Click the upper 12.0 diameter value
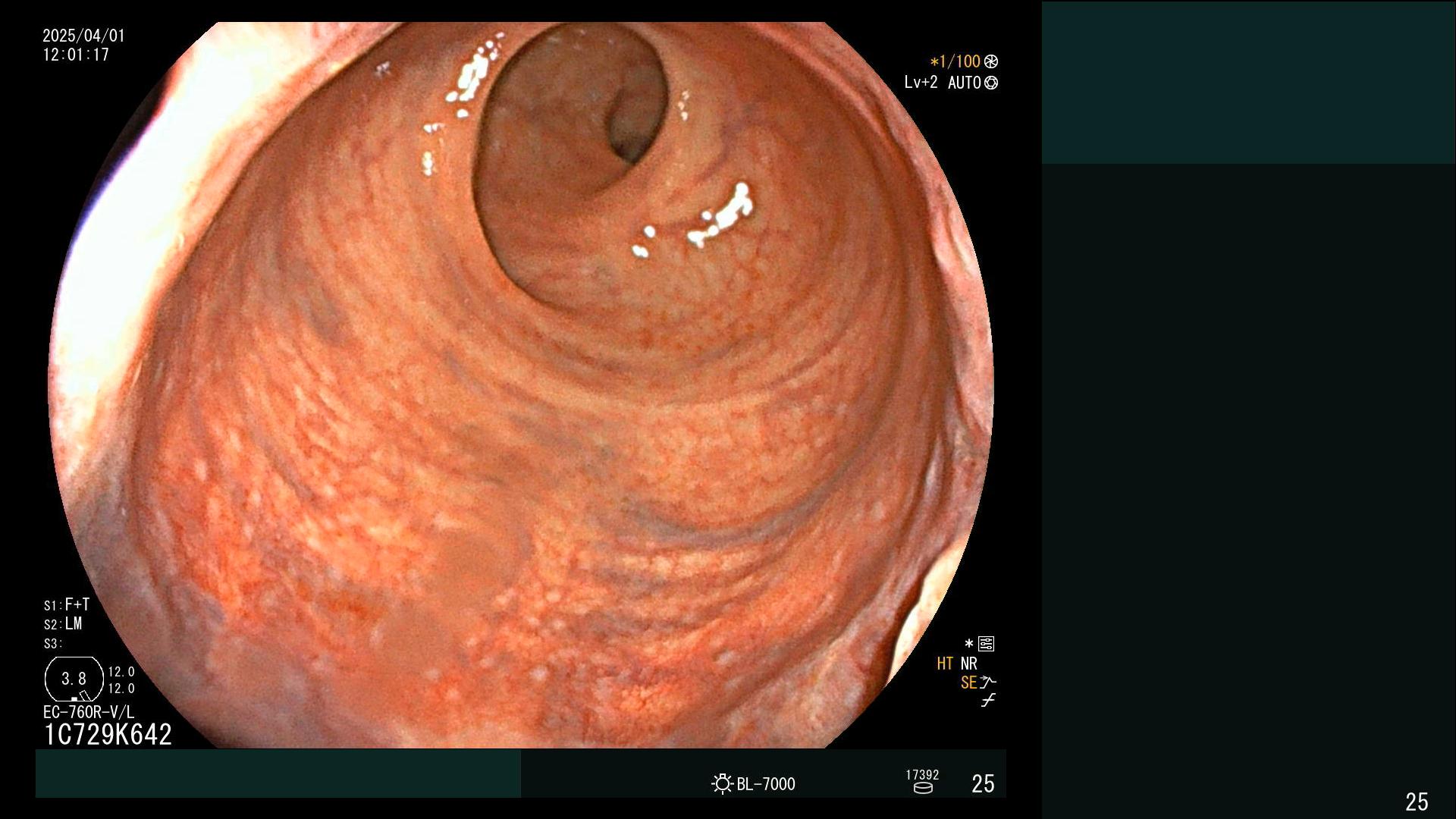The image size is (1456, 819). (x=121, y=672)
